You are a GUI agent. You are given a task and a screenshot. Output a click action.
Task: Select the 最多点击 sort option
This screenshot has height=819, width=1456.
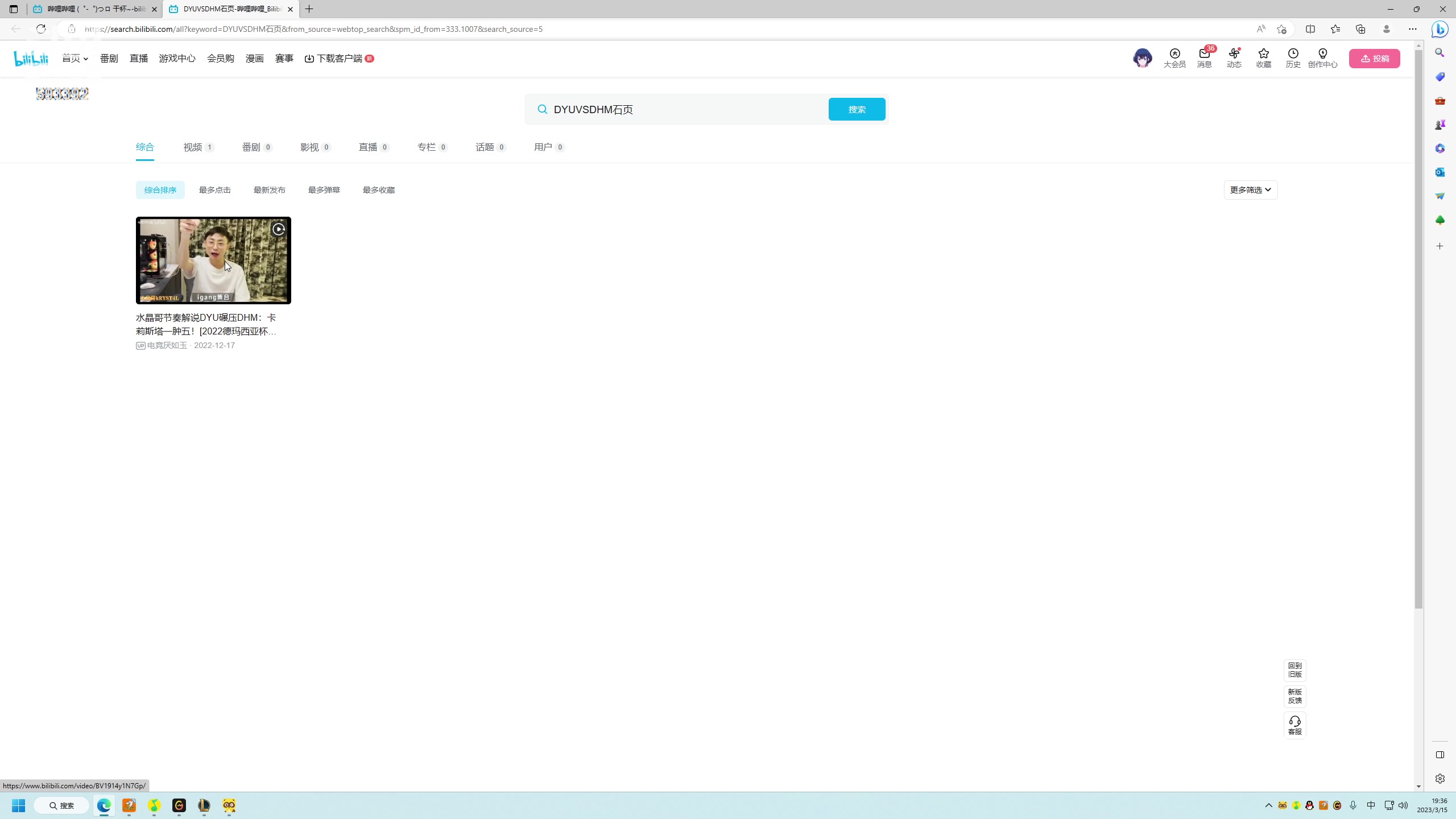point(215,190)
